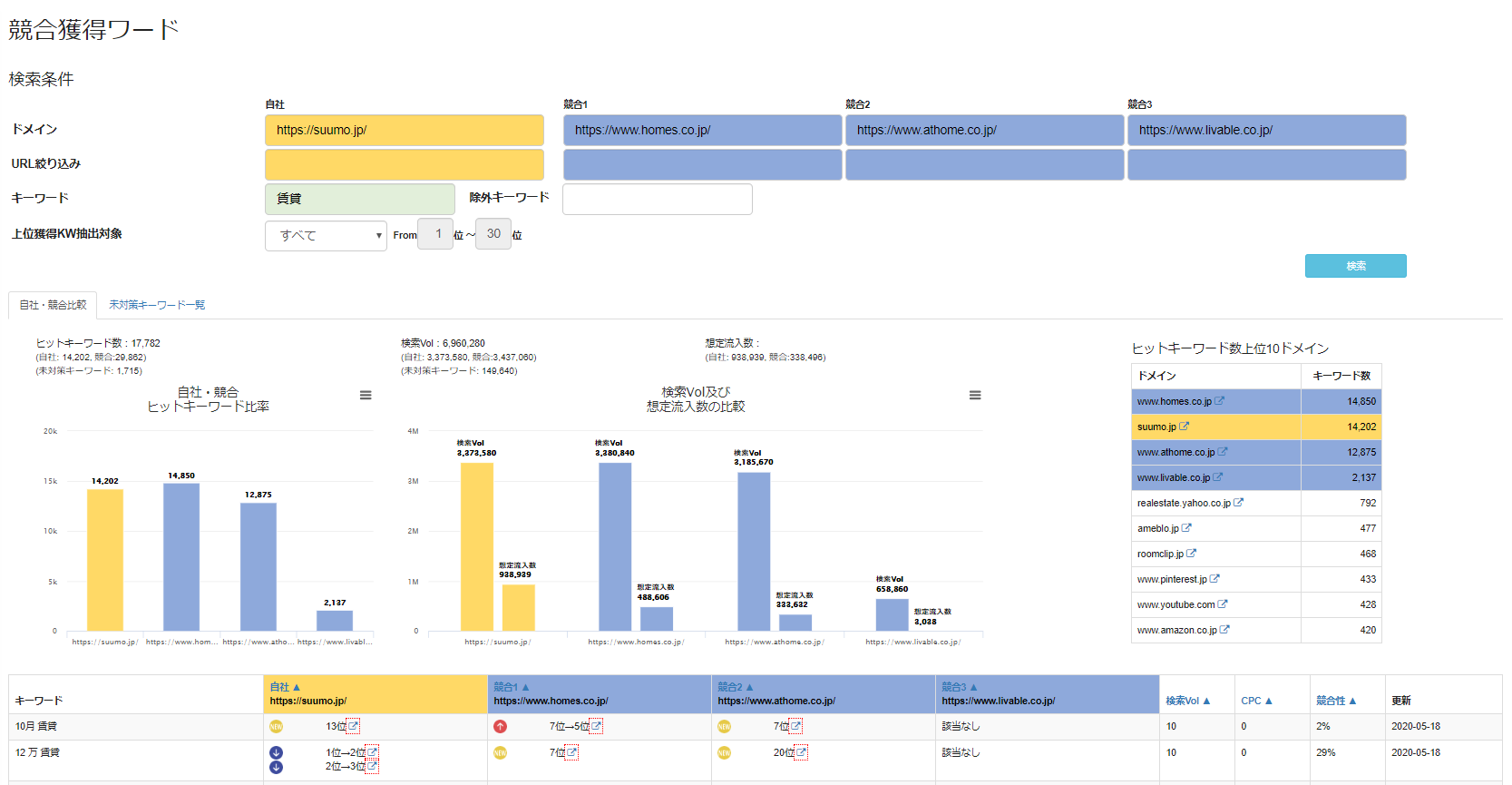Click the NEW badge in 競合1 column of 12 万 賃貸 row

500,752
